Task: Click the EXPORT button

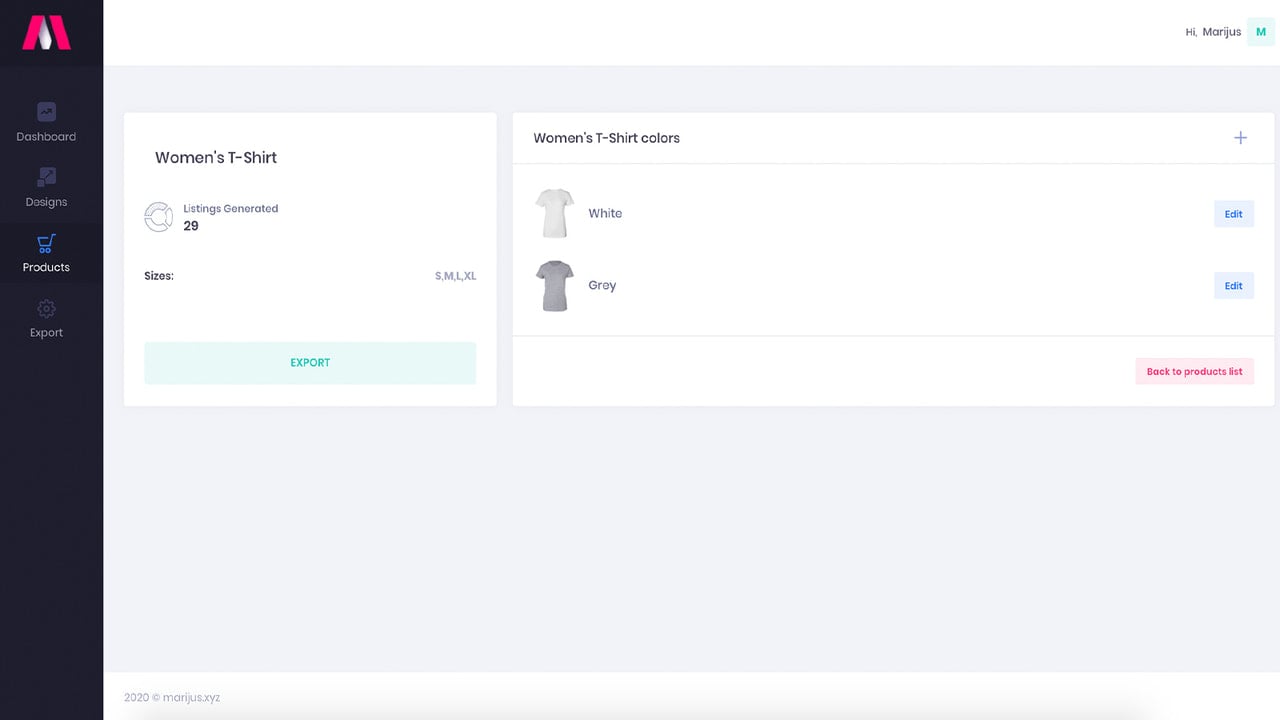Action: 310,363
